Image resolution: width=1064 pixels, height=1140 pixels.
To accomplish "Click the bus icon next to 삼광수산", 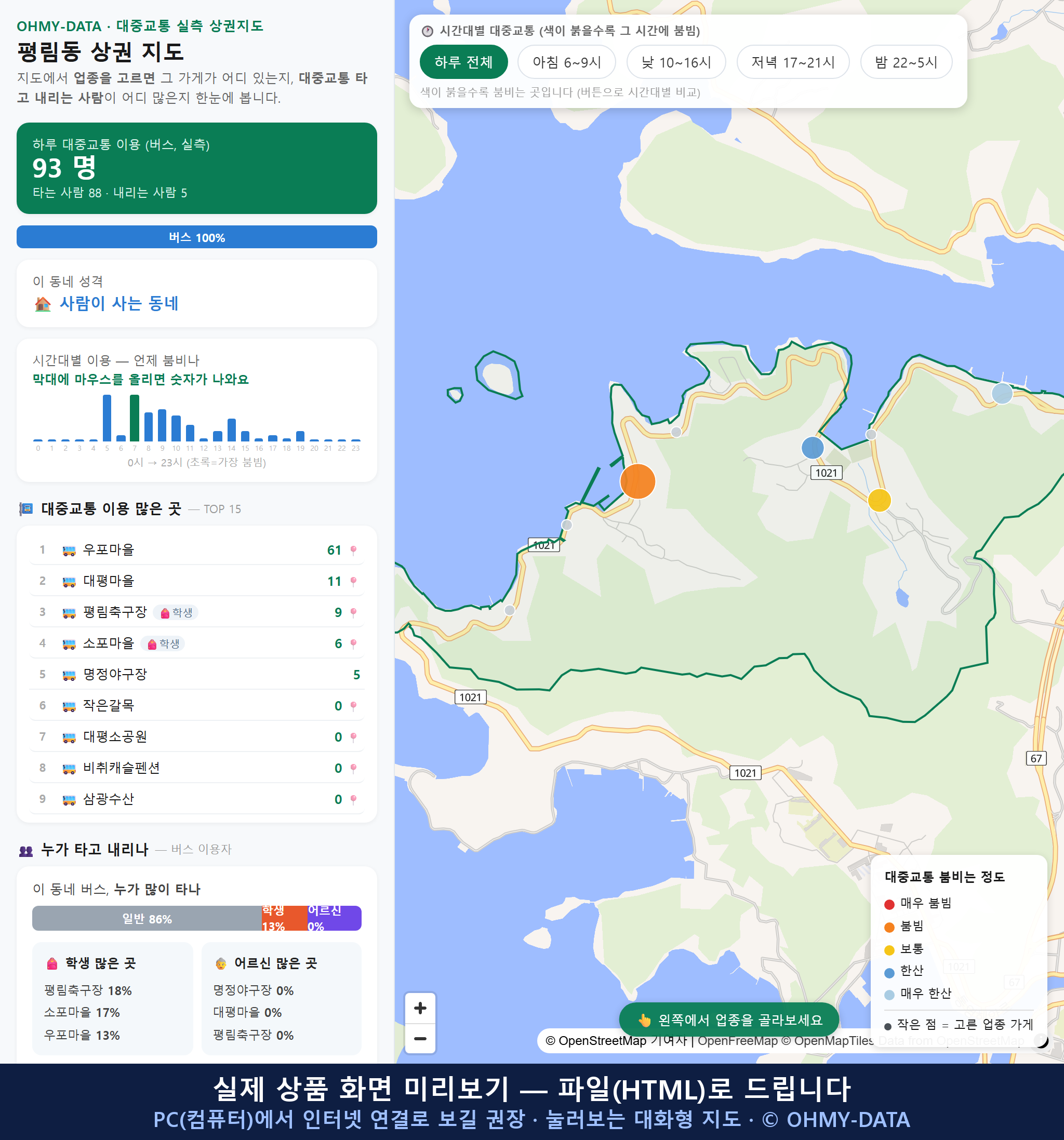I will tap(69, 799).
